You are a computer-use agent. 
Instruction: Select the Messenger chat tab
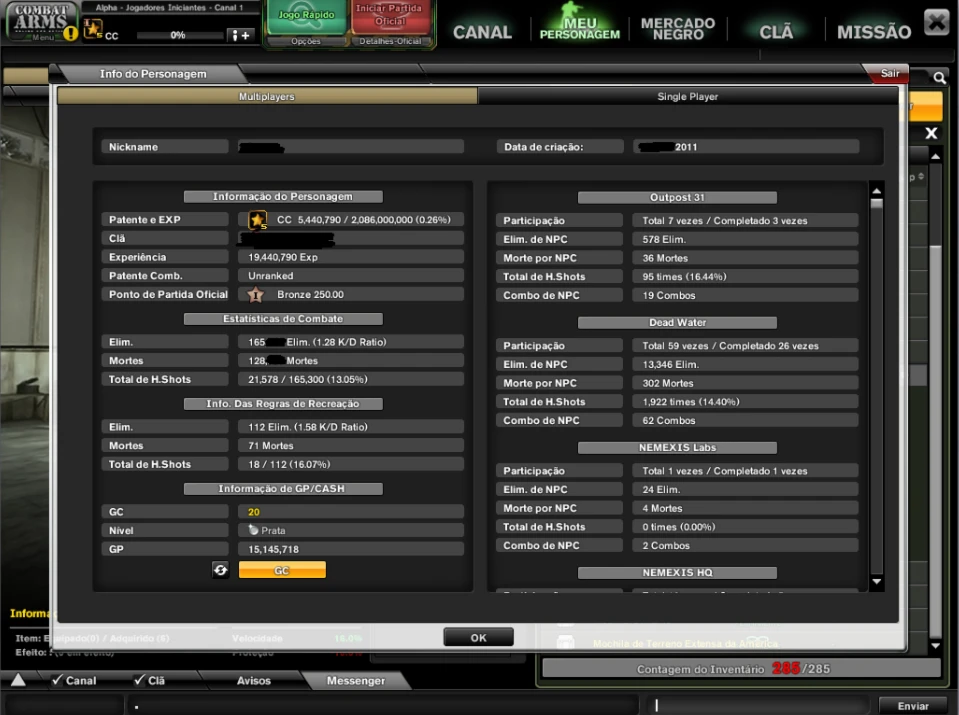click(x=356, y=680)
